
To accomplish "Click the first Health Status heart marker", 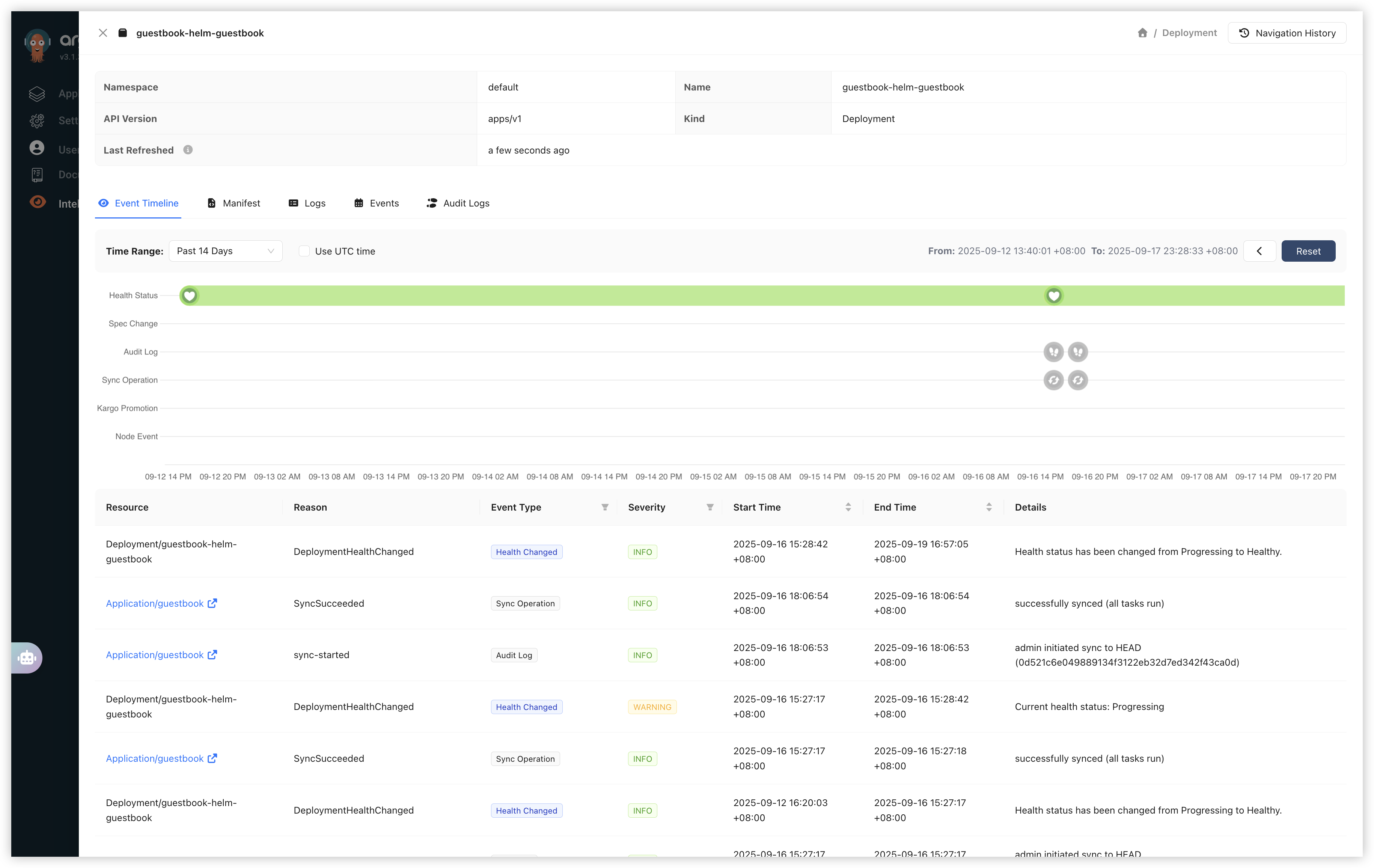I will tap(190, 295).
